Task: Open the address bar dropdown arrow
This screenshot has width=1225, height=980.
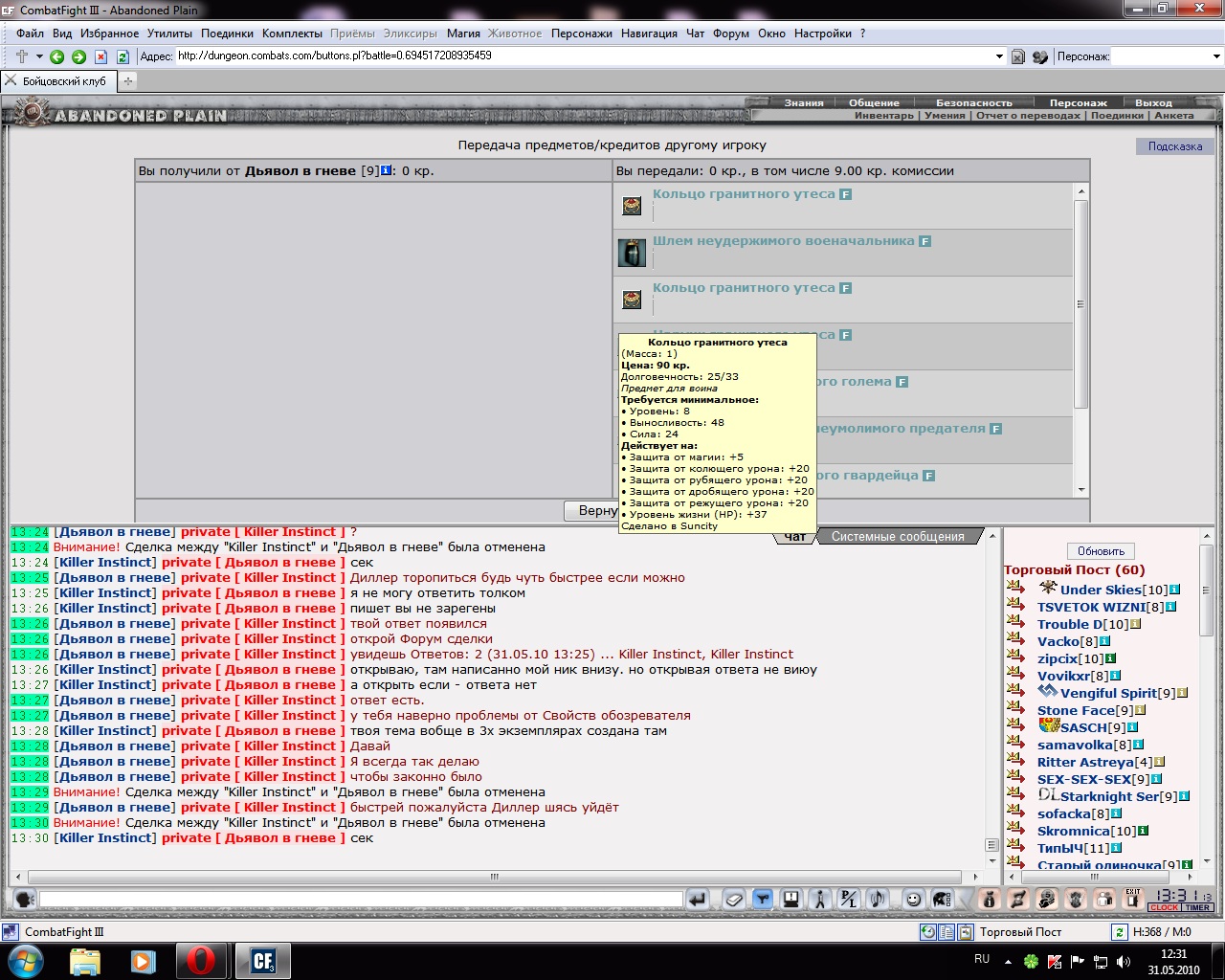Action: (x=1000, y=56)
